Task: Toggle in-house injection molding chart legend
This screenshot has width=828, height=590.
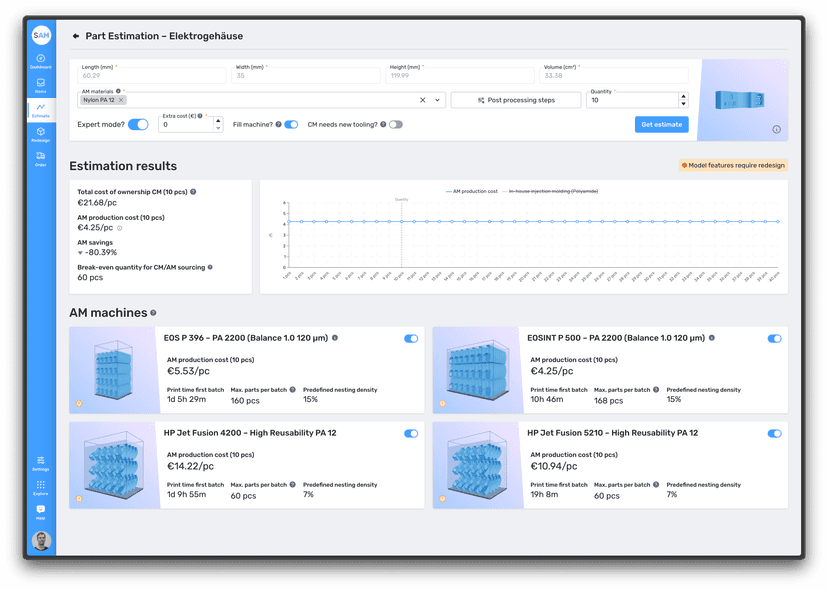Action: [550, 191]
